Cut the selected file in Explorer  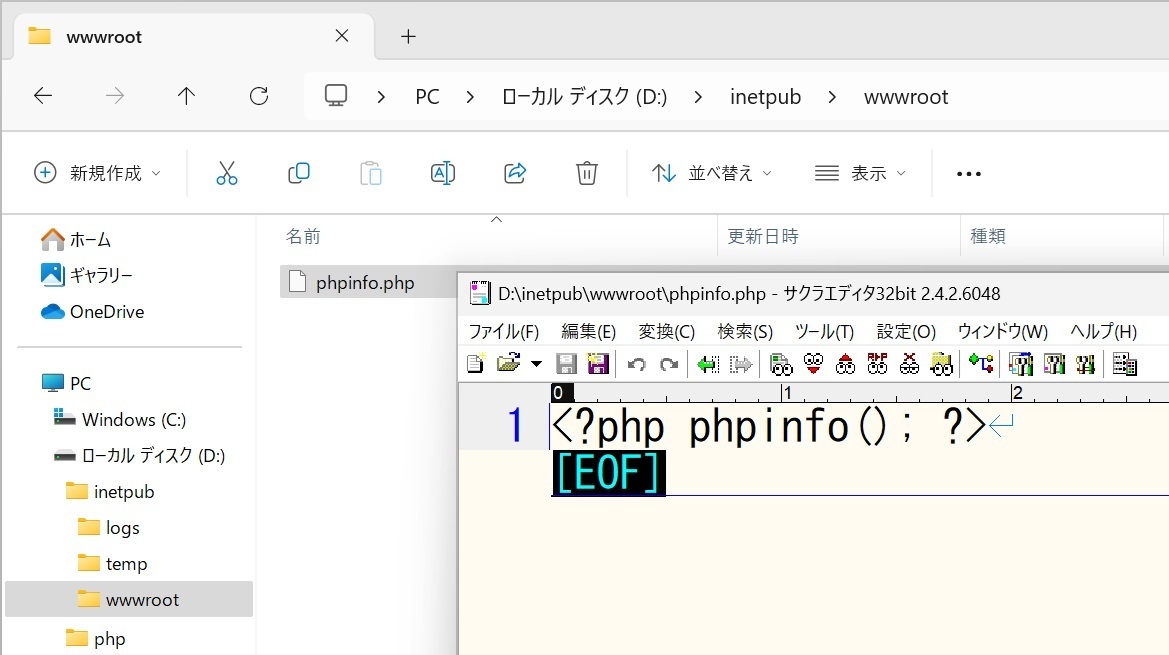pos(227,172)
